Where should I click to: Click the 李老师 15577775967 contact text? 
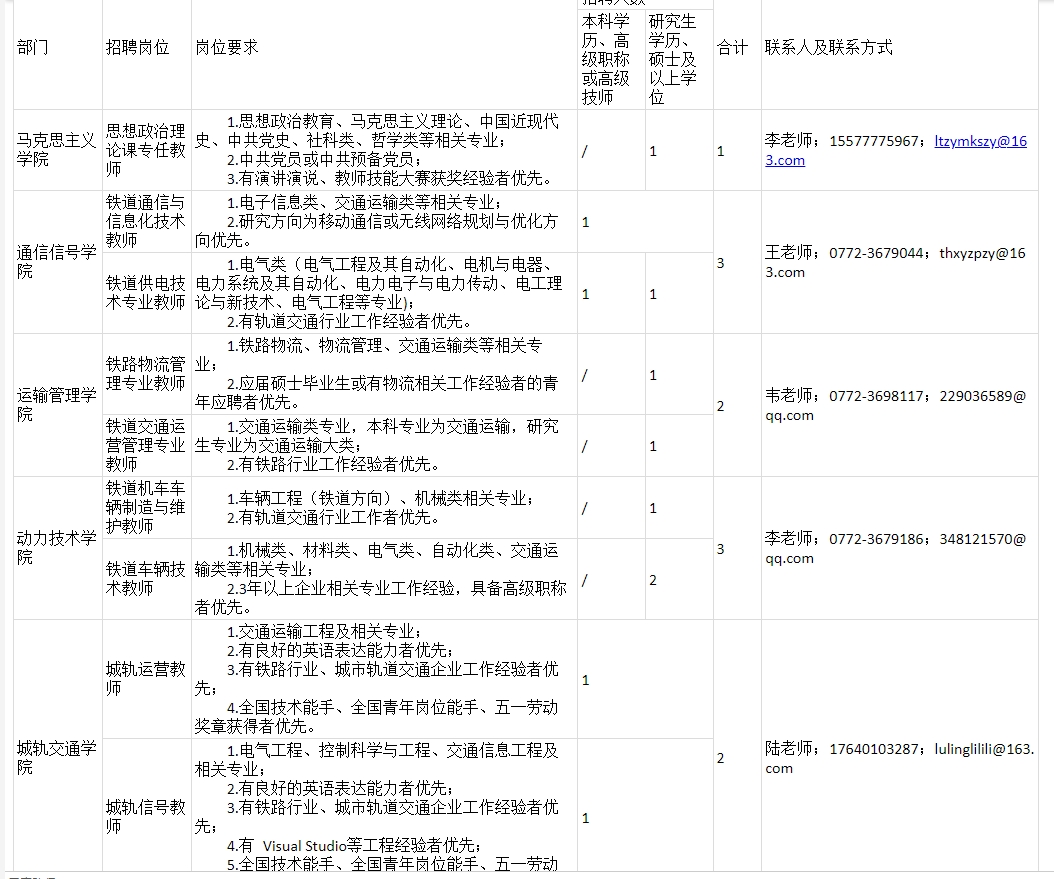pyautogui.click(x=844, y=141)
